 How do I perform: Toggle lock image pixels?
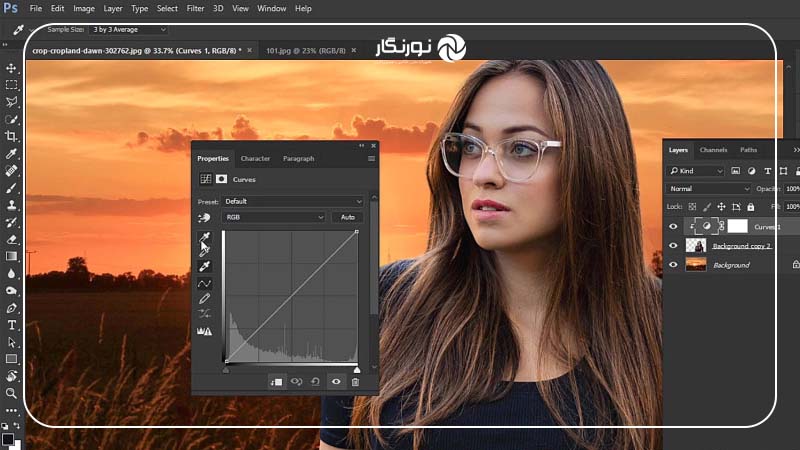click(x=707, y=207)
